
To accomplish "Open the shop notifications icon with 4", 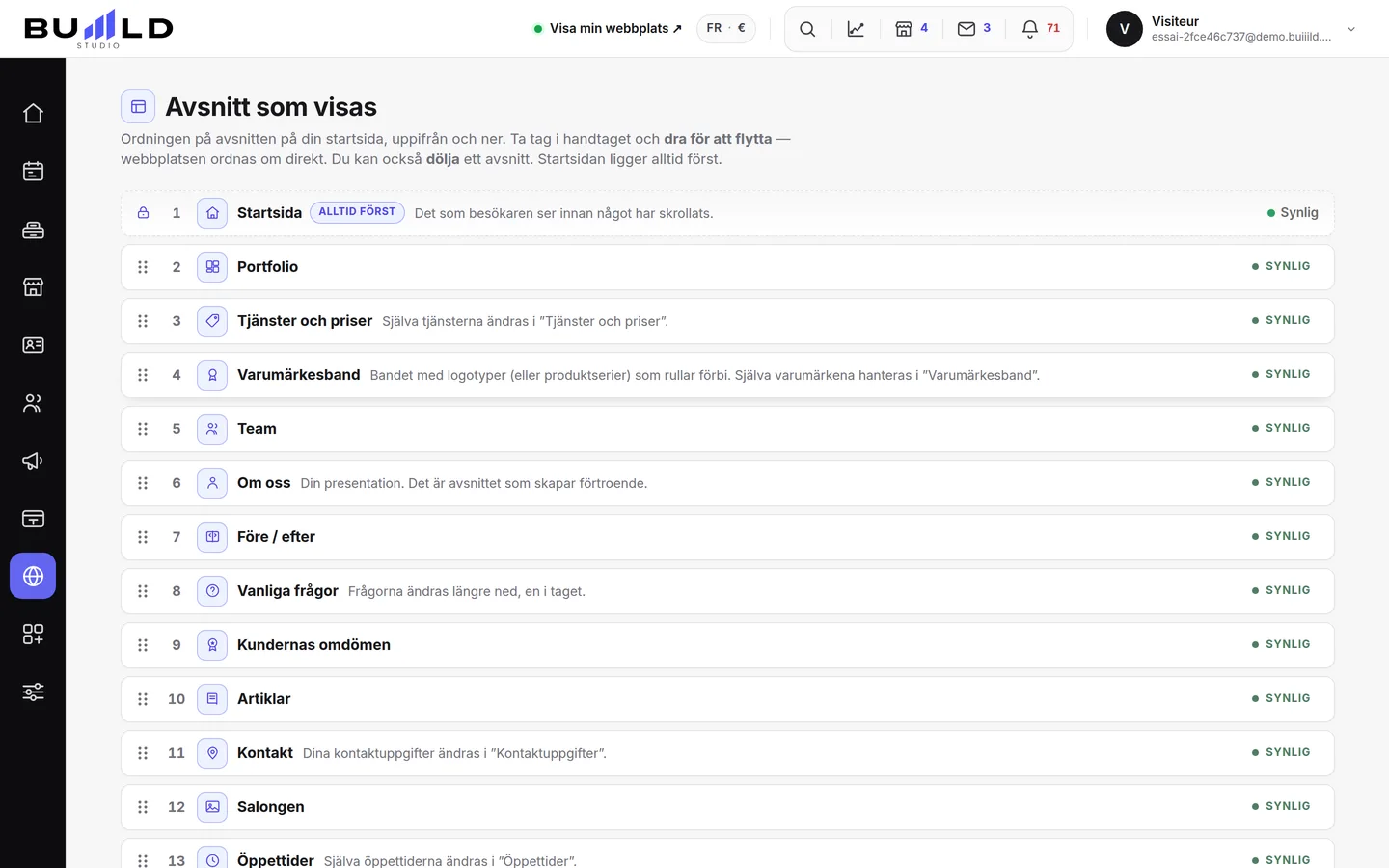I will [912, 29].
